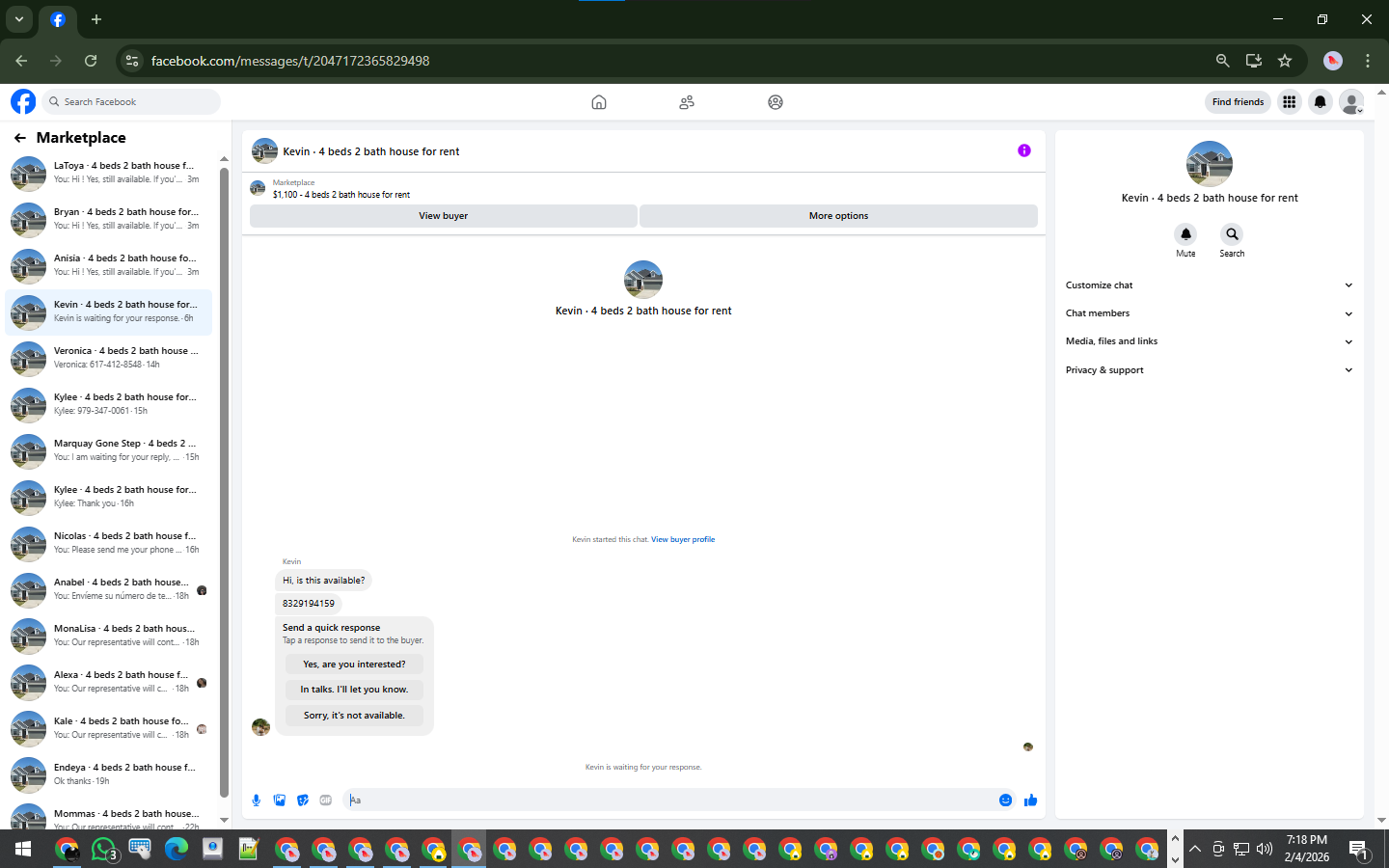Click the conversation list scrollbar
1389x868 pixels.
pyautogui.click(x=224, y=482)
